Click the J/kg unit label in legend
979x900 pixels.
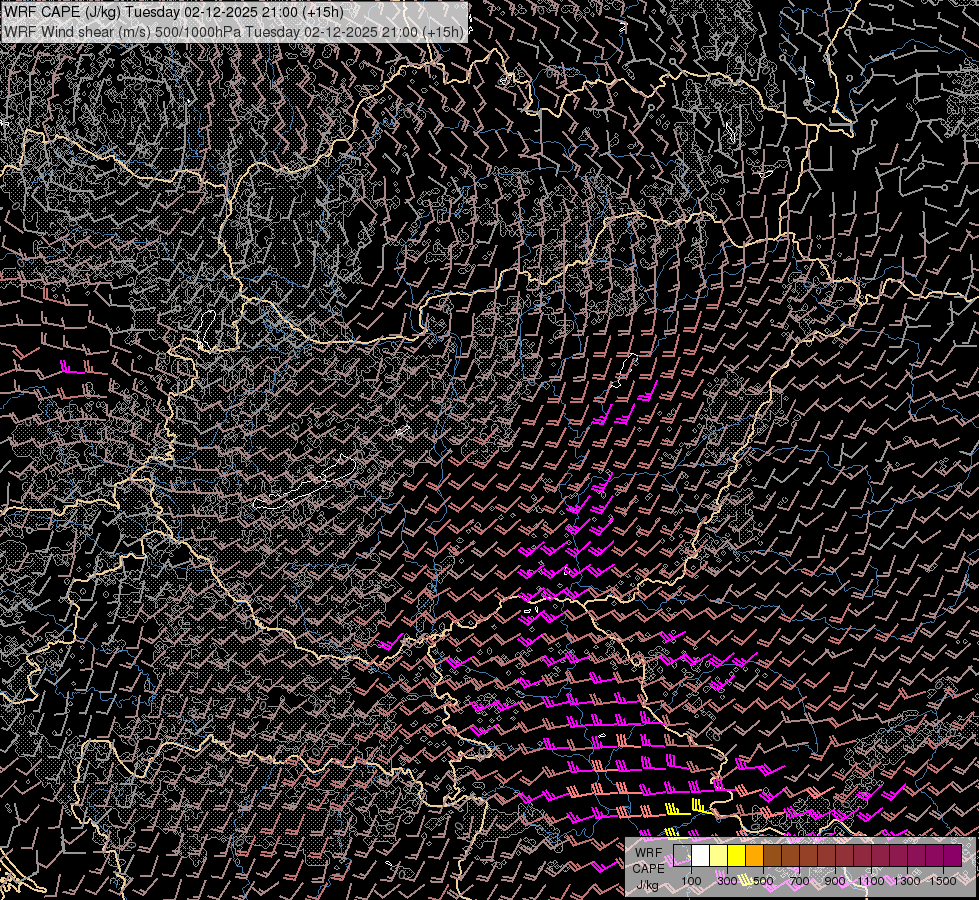coord(648,885)
